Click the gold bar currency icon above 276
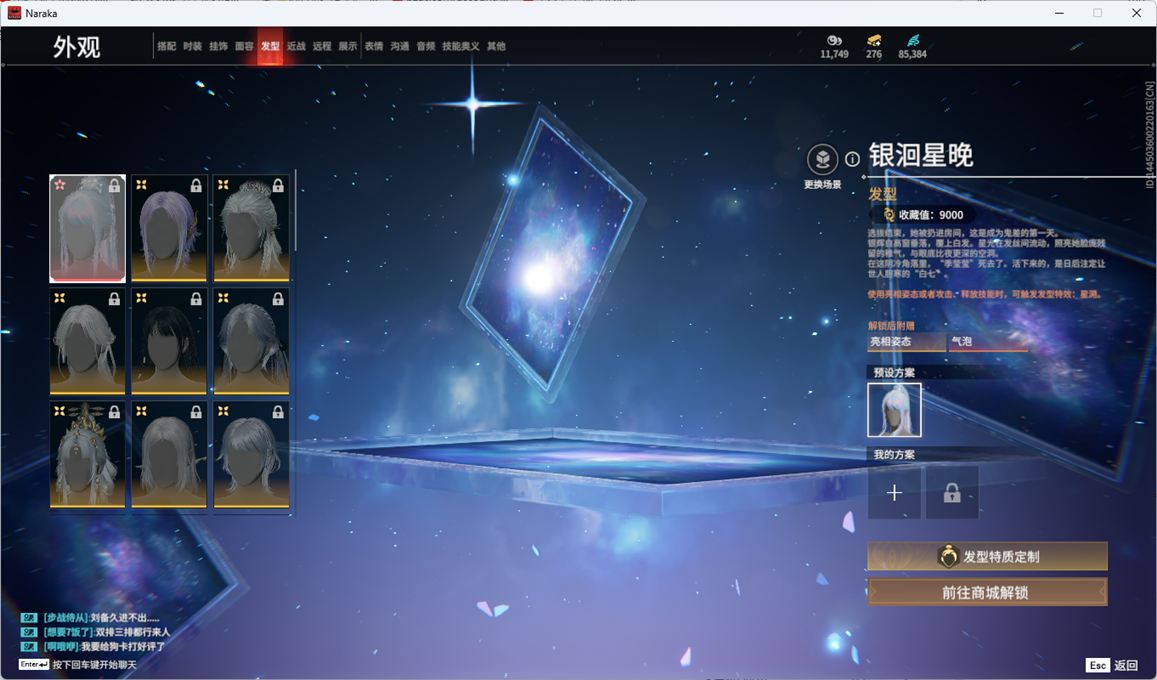The image size is (1157, 680). pos(874,40)
